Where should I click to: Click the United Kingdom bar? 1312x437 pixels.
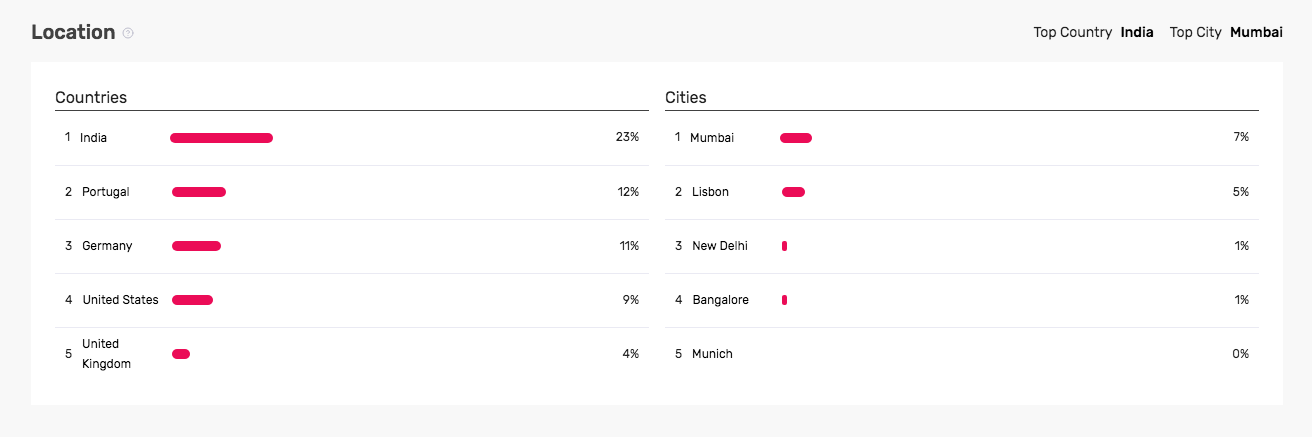tap(181, 354)
